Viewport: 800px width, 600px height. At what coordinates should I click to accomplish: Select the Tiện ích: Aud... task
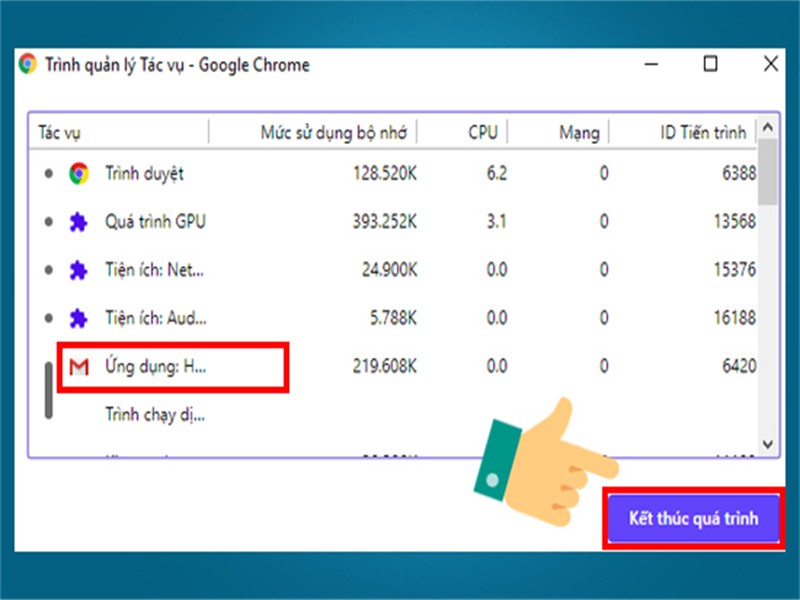point(393,318)
